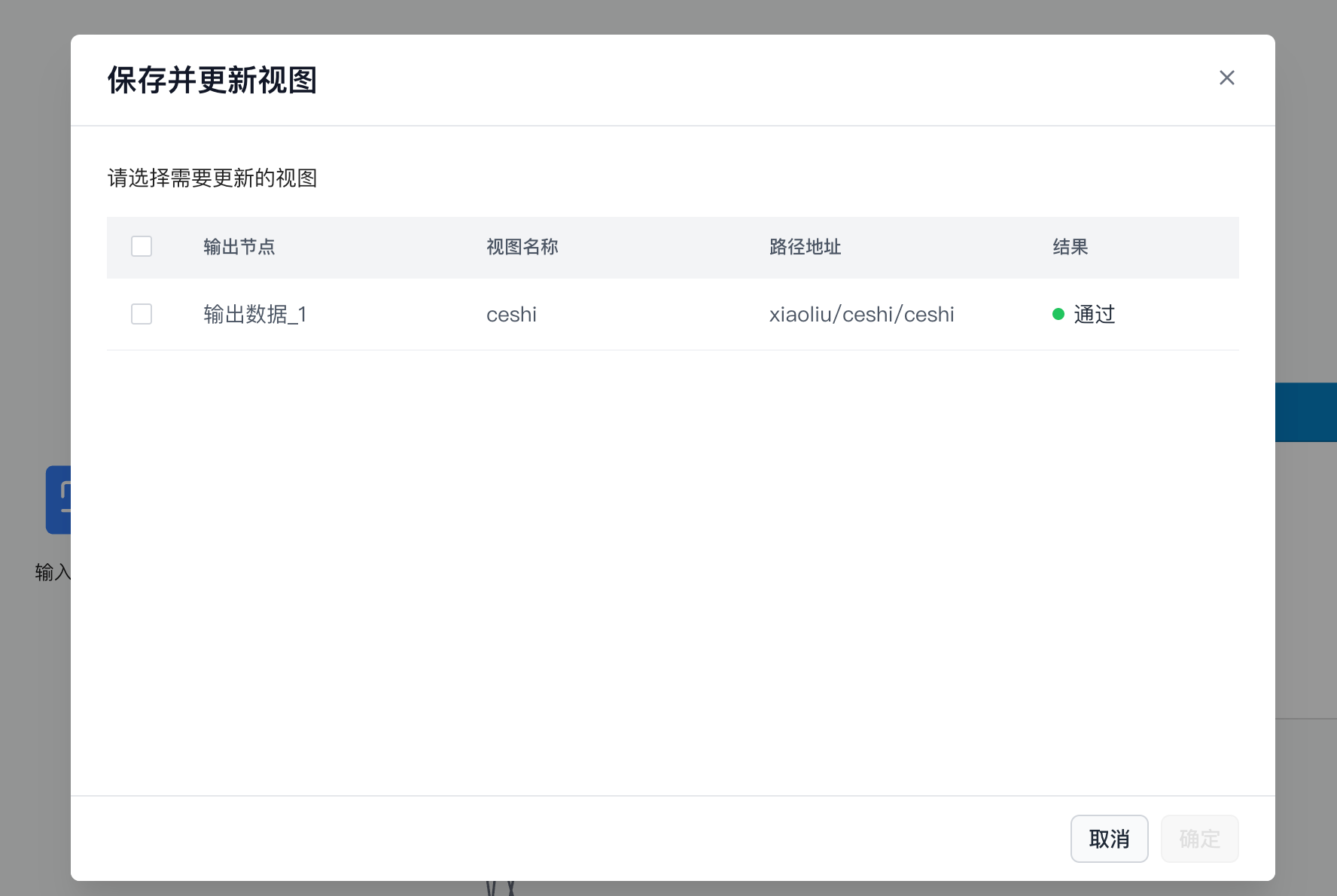The height and width of the screenshot is (896, 1337).
Task: Click the blue input node icon behind dialog
Action: click(58, 500)
